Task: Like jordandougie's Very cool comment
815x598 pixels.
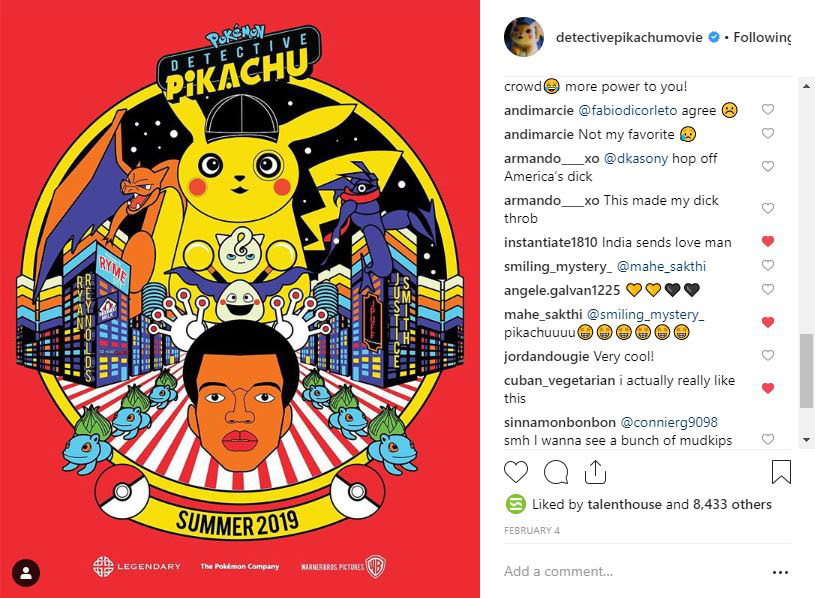Action: 768,356
